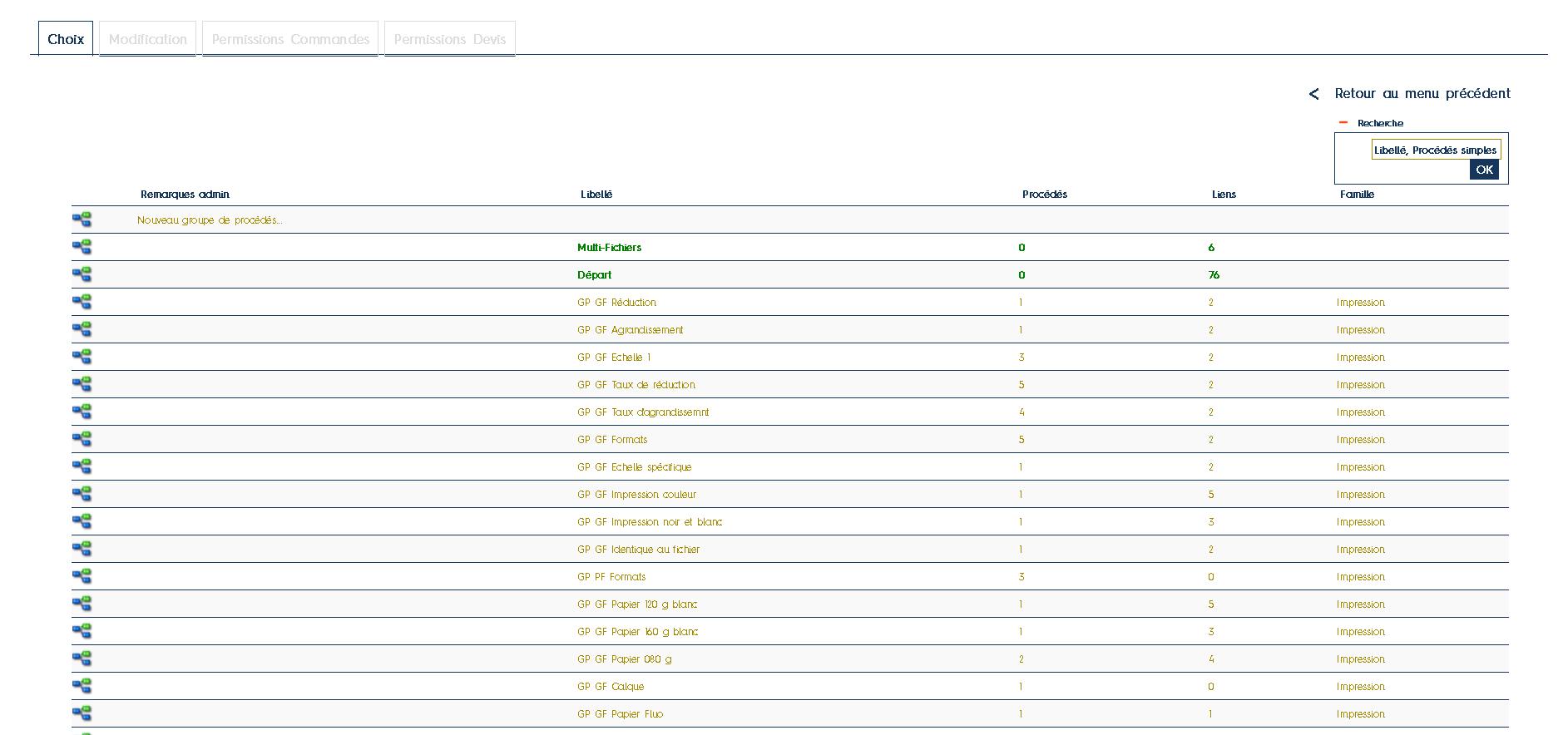The height and width of the screenshot is (735, 1568).
Task: Focus the Libellé, Procédés simples search field
Action: tap(1435, 150)
